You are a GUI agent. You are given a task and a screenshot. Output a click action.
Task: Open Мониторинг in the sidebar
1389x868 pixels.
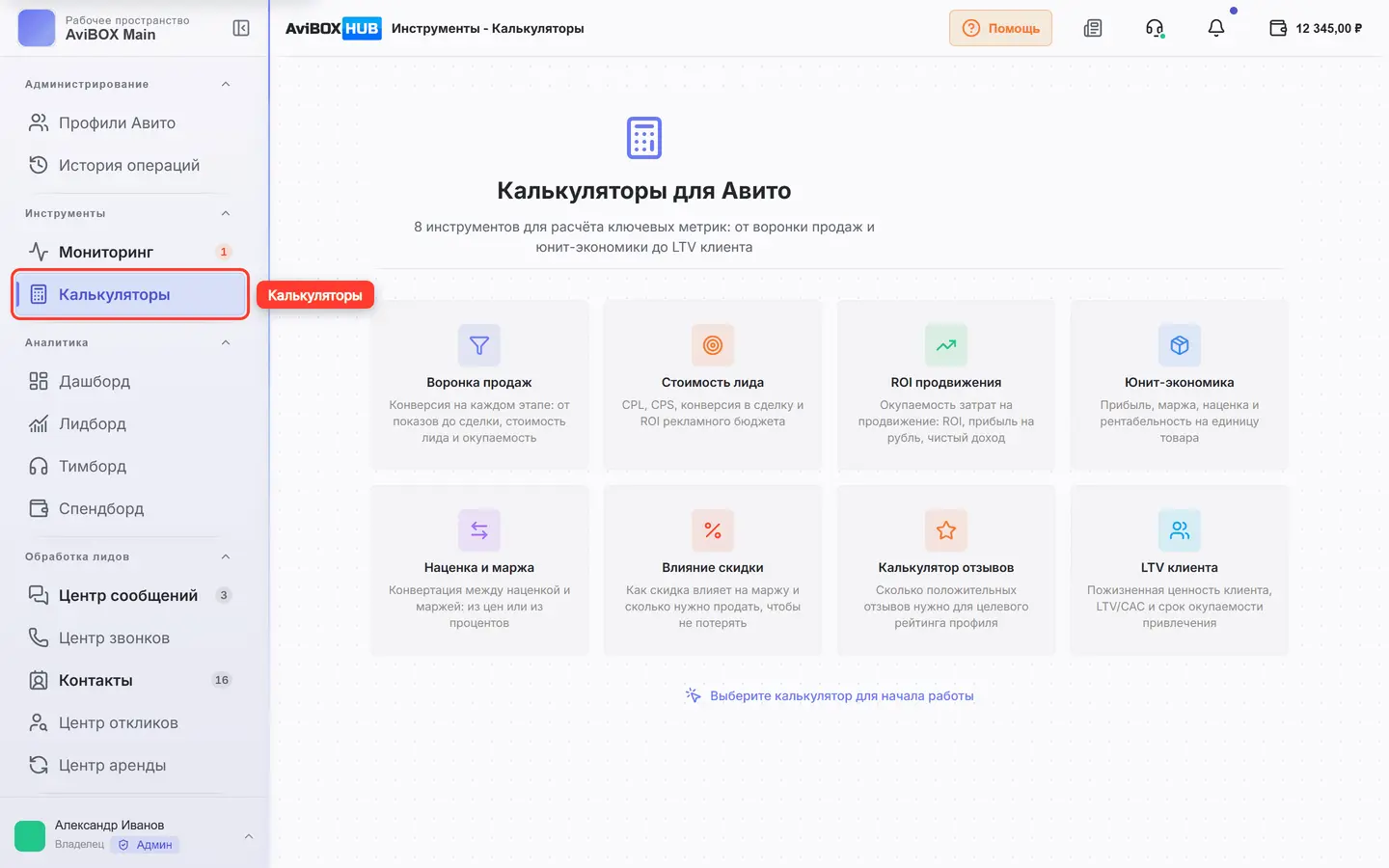[x=131, y=252]
